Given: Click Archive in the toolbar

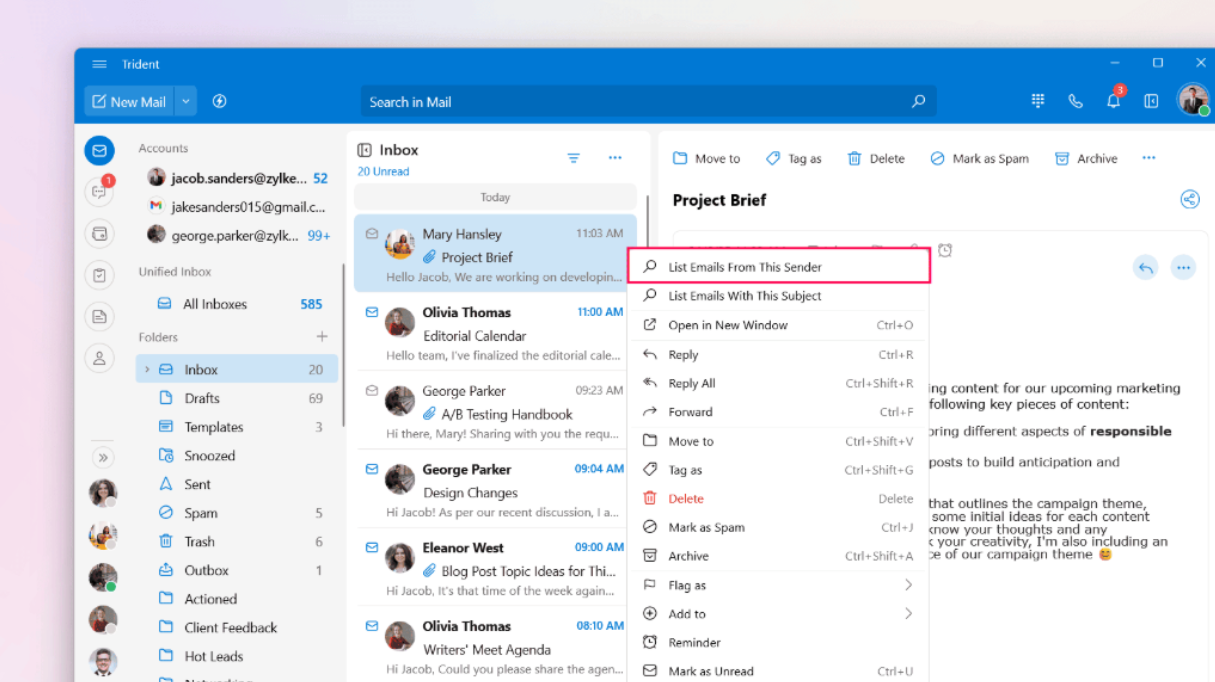Looking at the screenshot, I should click(x=1086, y=158).
